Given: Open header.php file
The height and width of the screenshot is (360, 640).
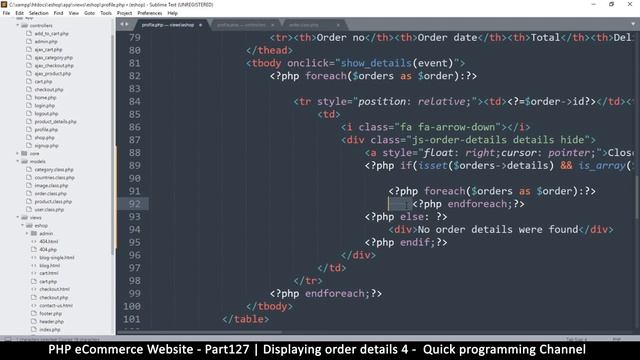Looking at the screenshot, I should (x=51, y=322).
